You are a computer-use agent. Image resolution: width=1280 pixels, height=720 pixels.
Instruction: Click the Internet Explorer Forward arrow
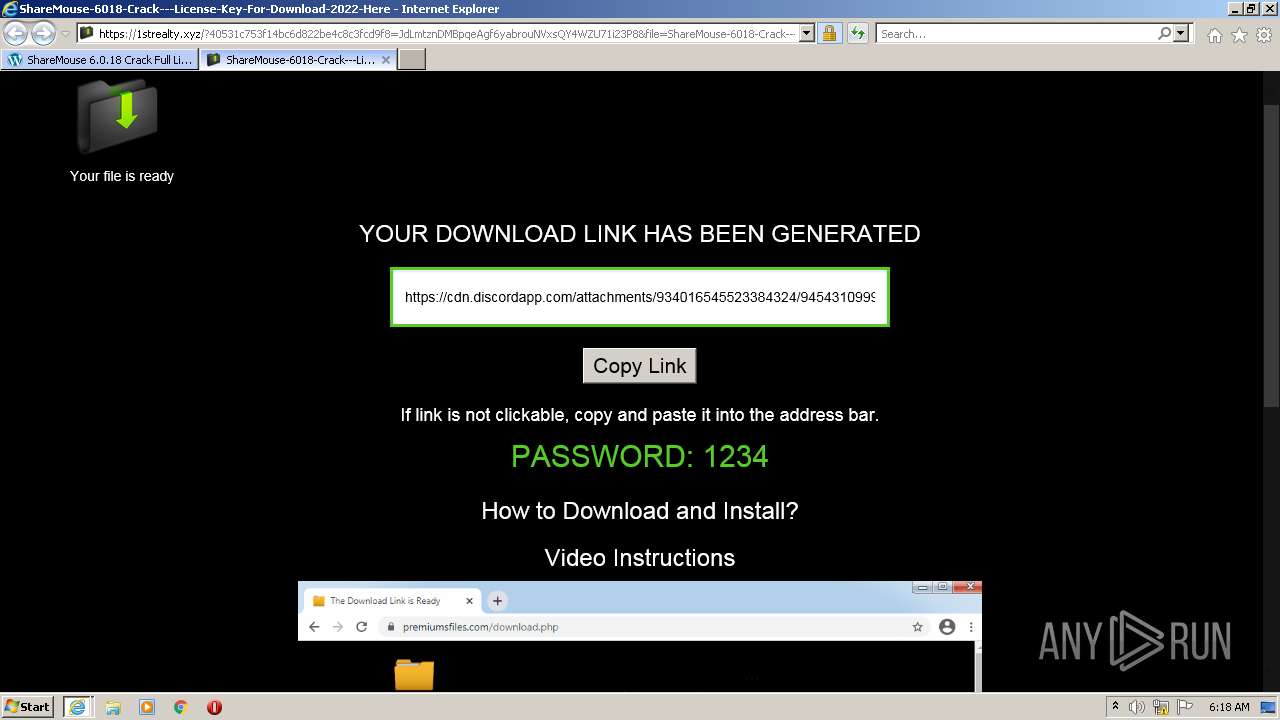click(43, 33)
